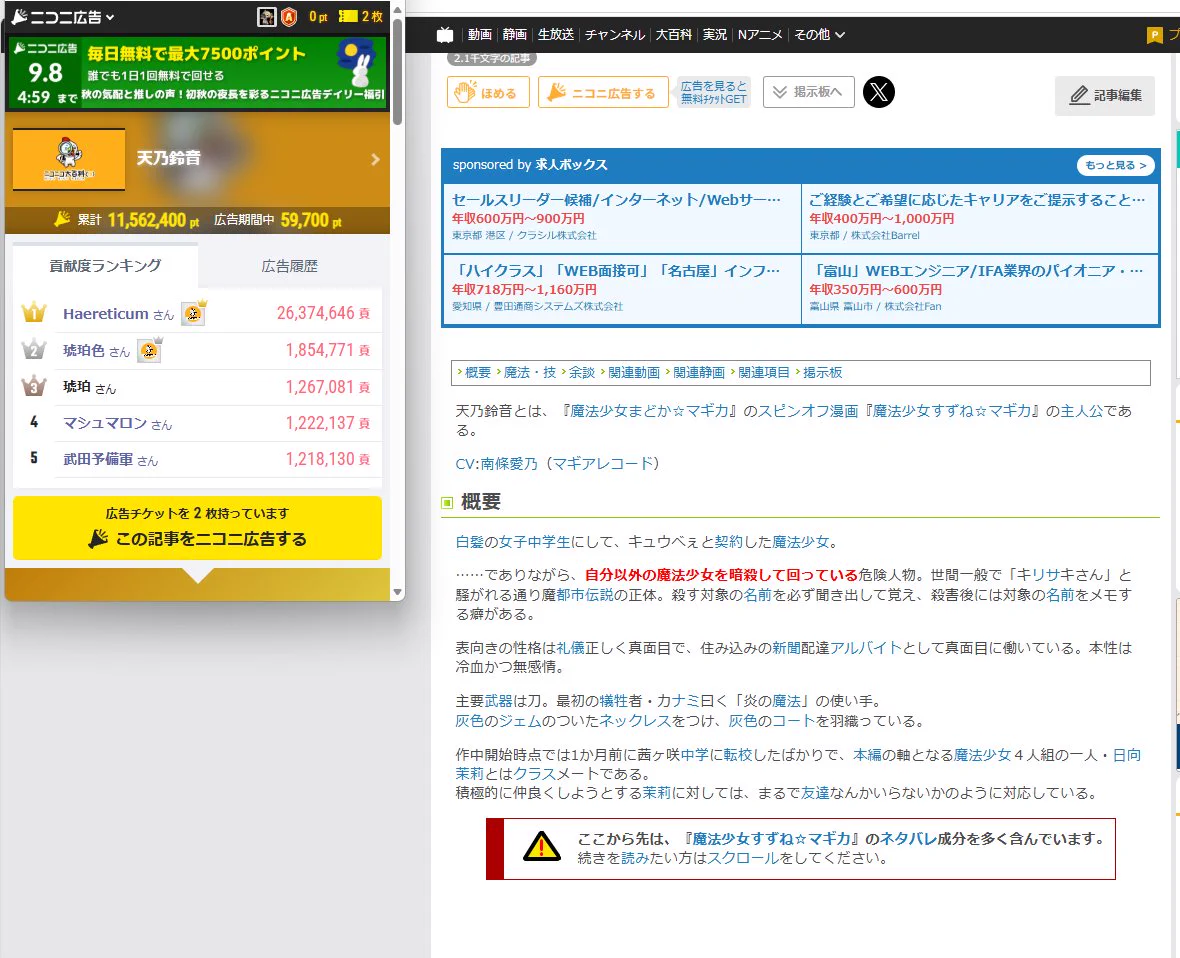Jump to 掲示板 section anchor
Image resolution: width=1180 pixels, height=958 pixels.
point(823,373)
